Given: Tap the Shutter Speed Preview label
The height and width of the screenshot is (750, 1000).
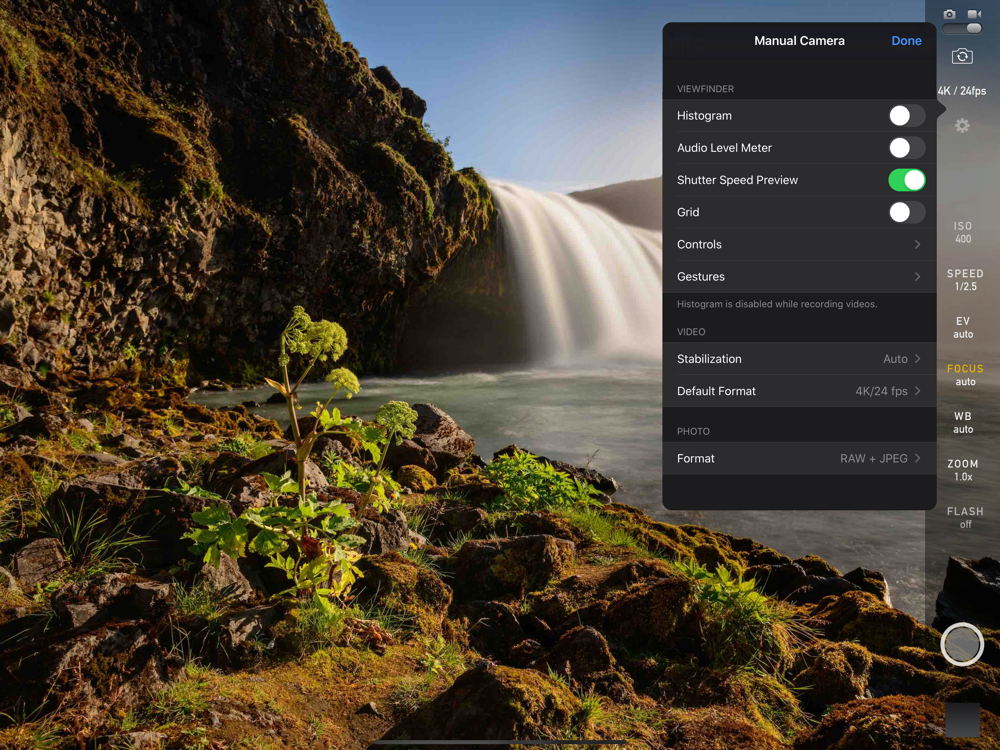Looking at the screenshot, I should 737,180.
